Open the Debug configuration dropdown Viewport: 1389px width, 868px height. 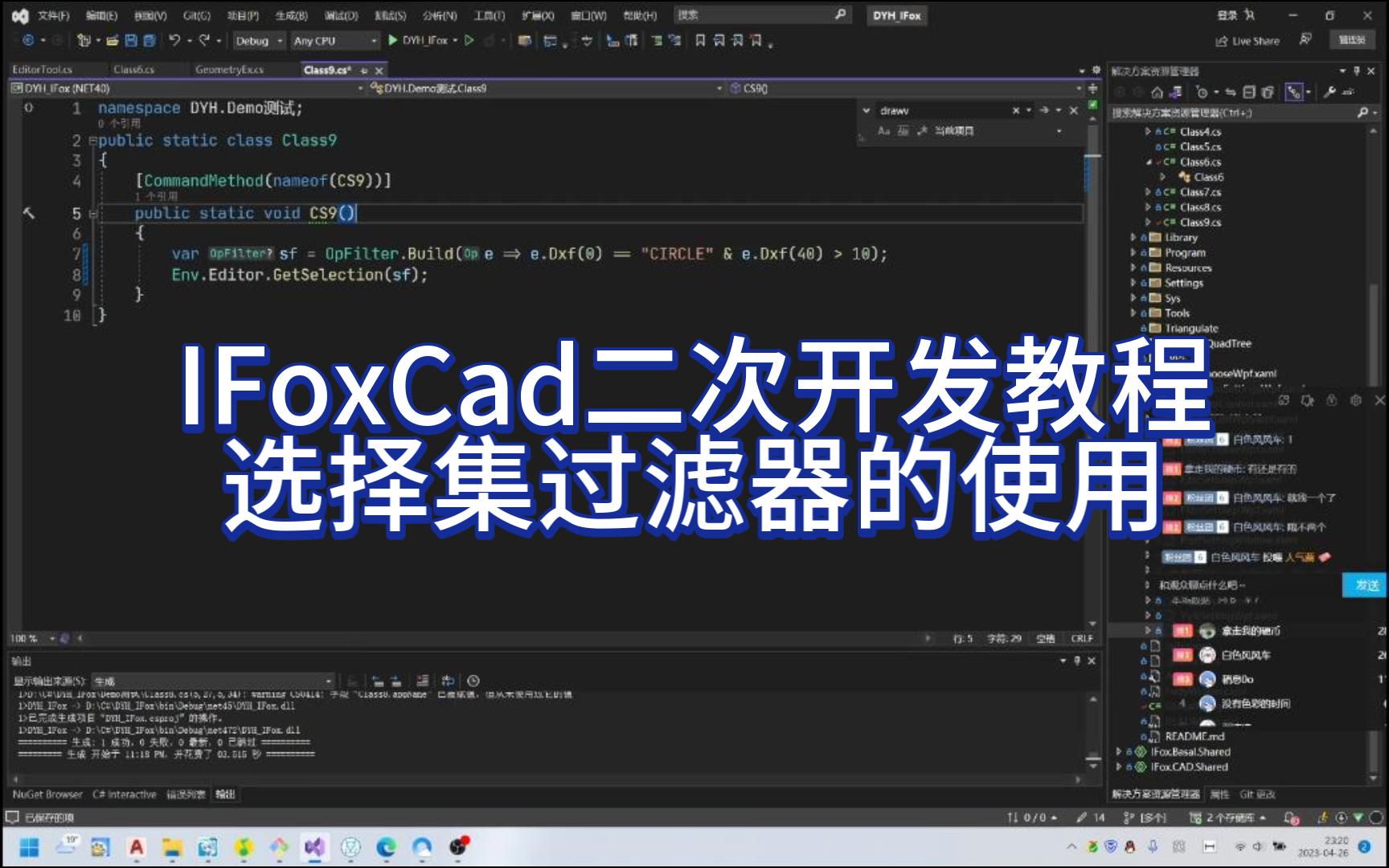[259, 41]
